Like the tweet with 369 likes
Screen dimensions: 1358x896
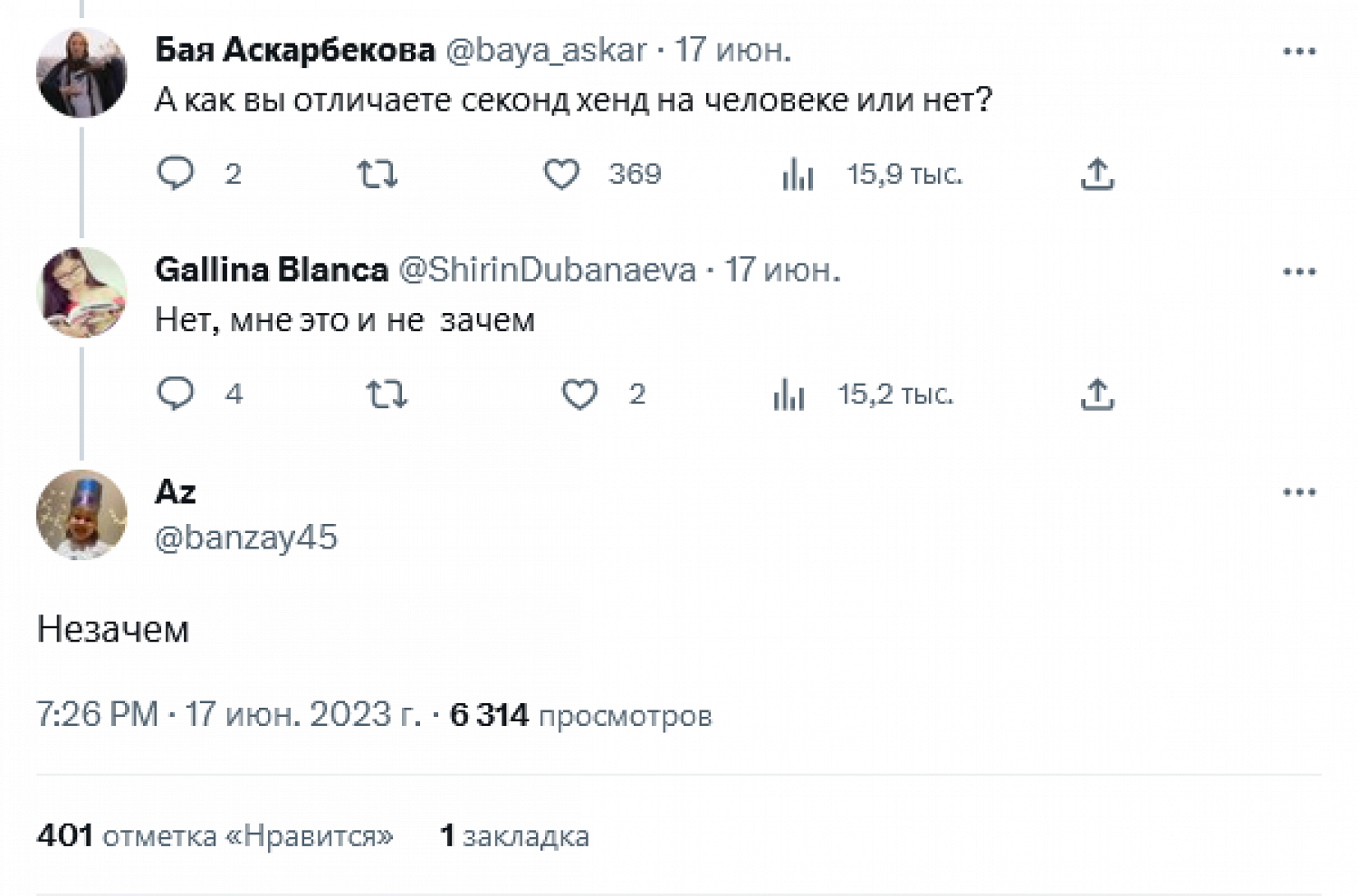561,173
